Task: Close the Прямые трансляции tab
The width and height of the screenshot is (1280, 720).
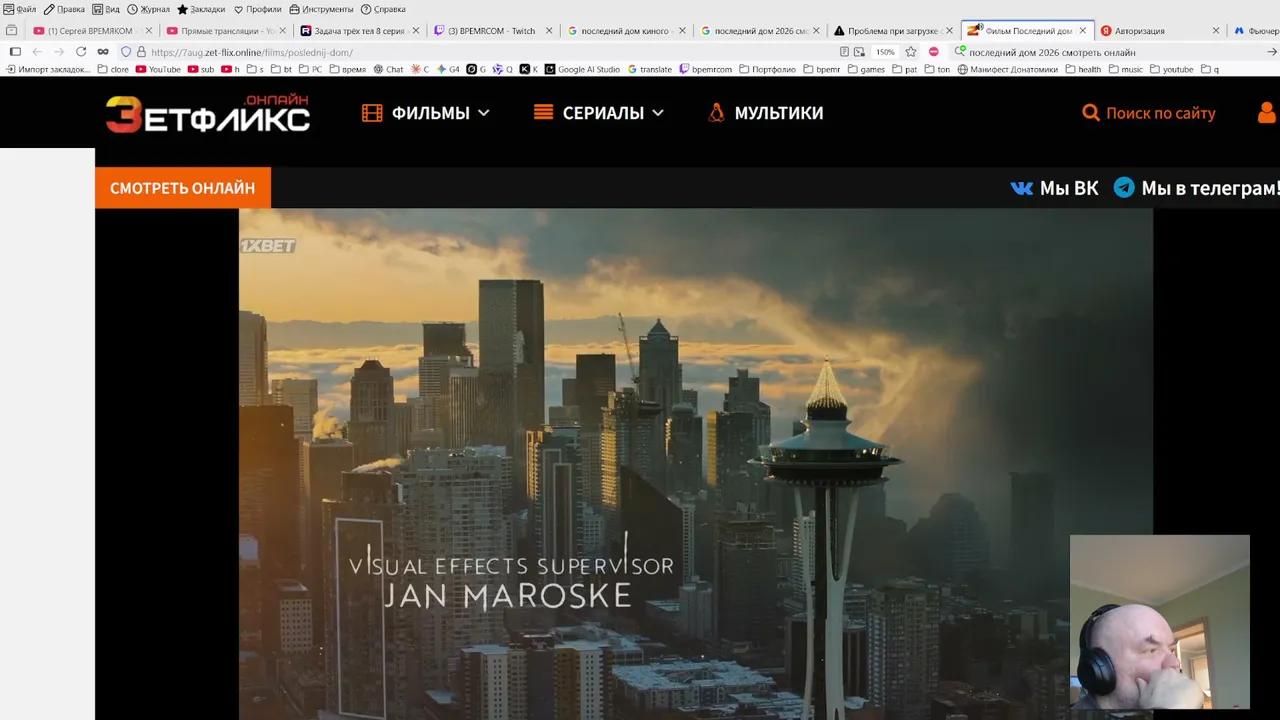Action: pyautogui.click(x=283, y=31)
